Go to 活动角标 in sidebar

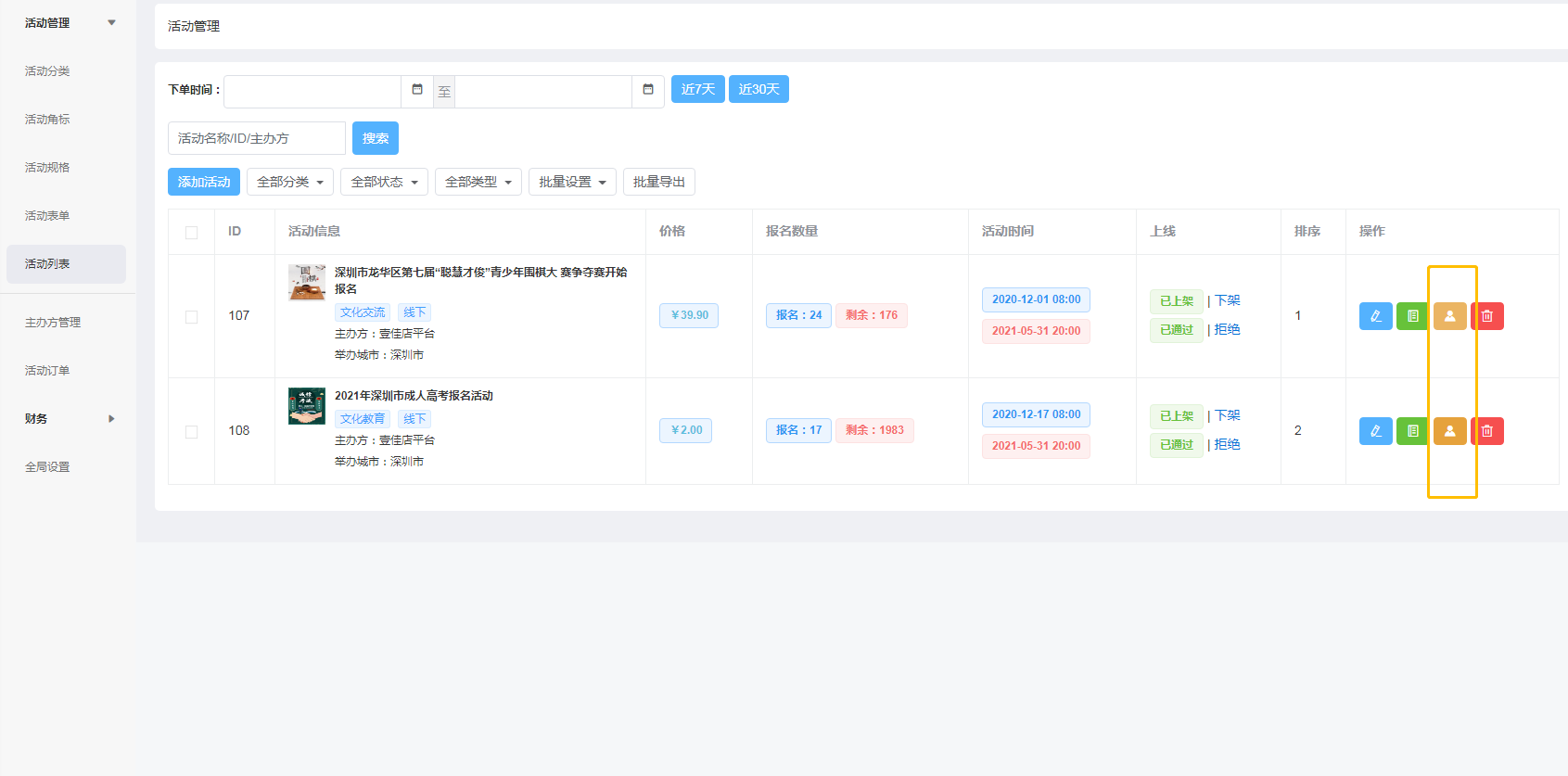47,119
